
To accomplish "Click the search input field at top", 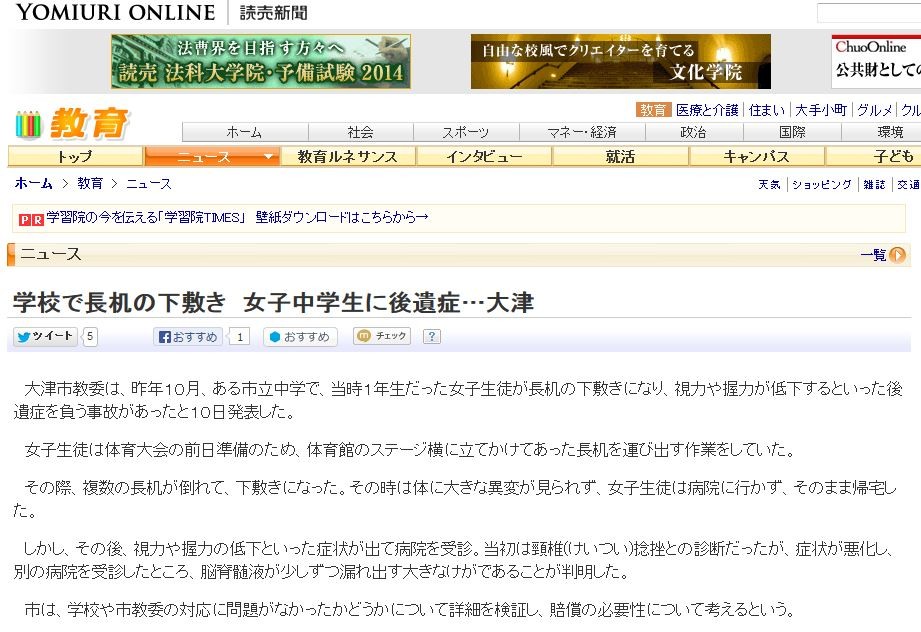I will (869, 13).
